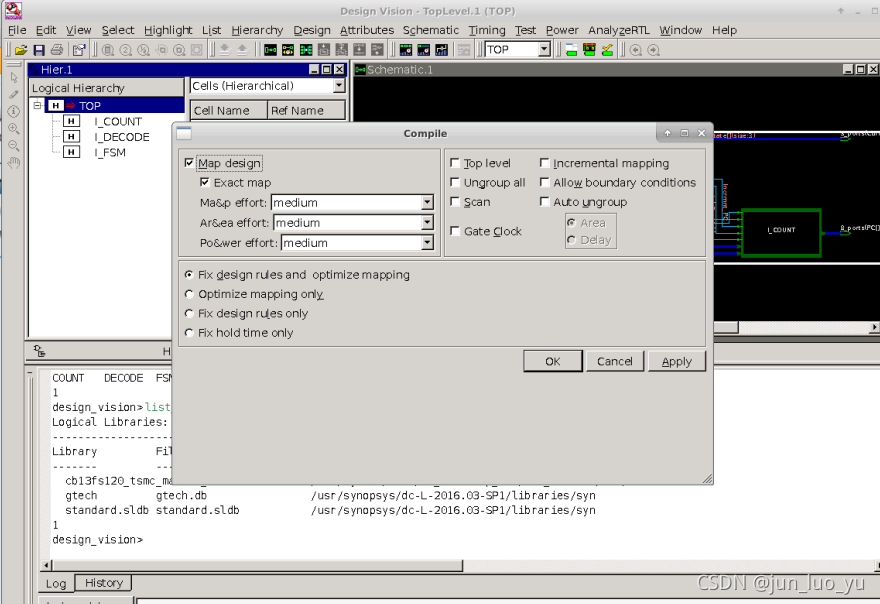Switch to the Log tab
Image resolution: width=880 pixels, height=604 pixels.
(x=56, y=584)
